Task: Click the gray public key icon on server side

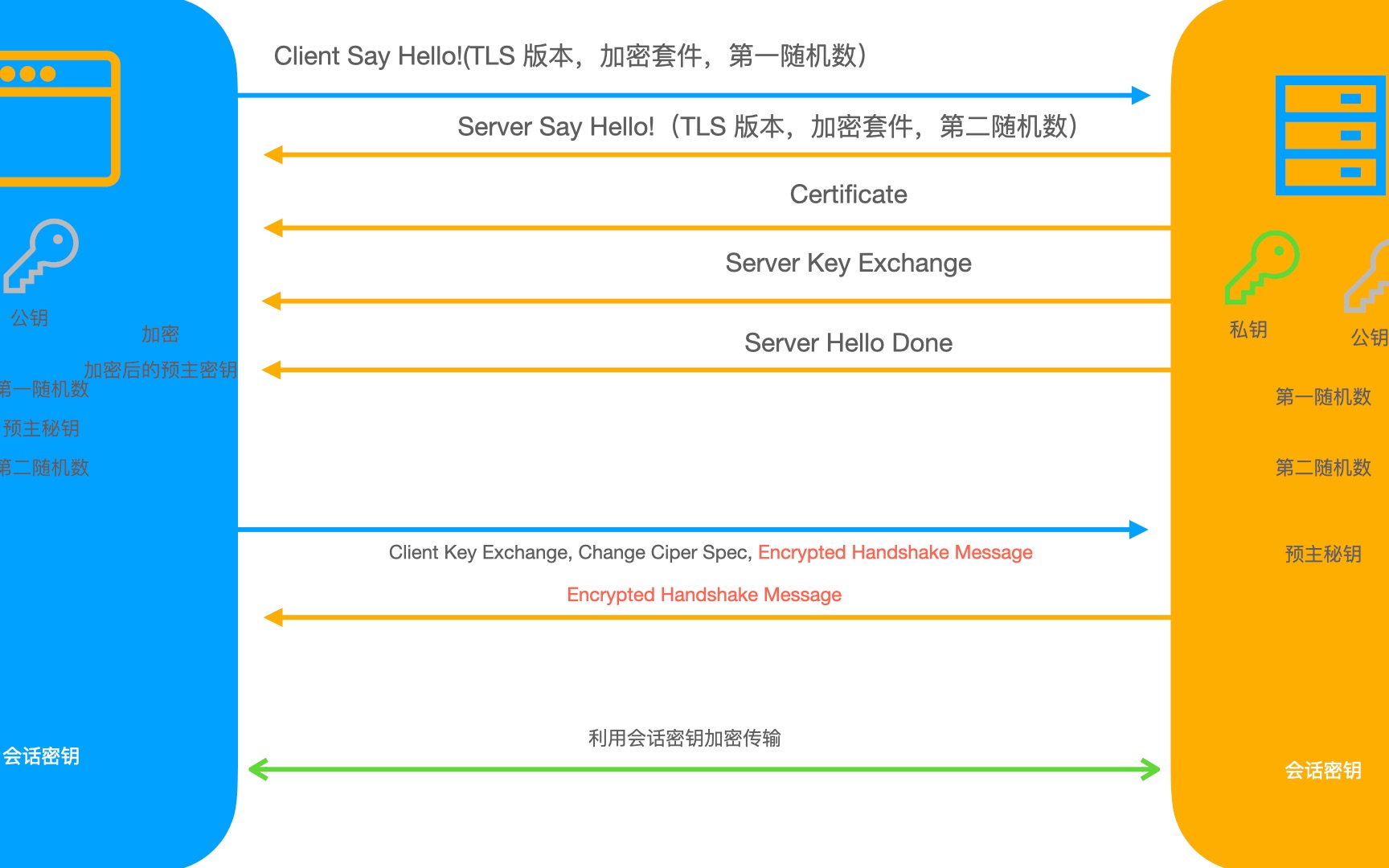Action: click(1367, 276)
